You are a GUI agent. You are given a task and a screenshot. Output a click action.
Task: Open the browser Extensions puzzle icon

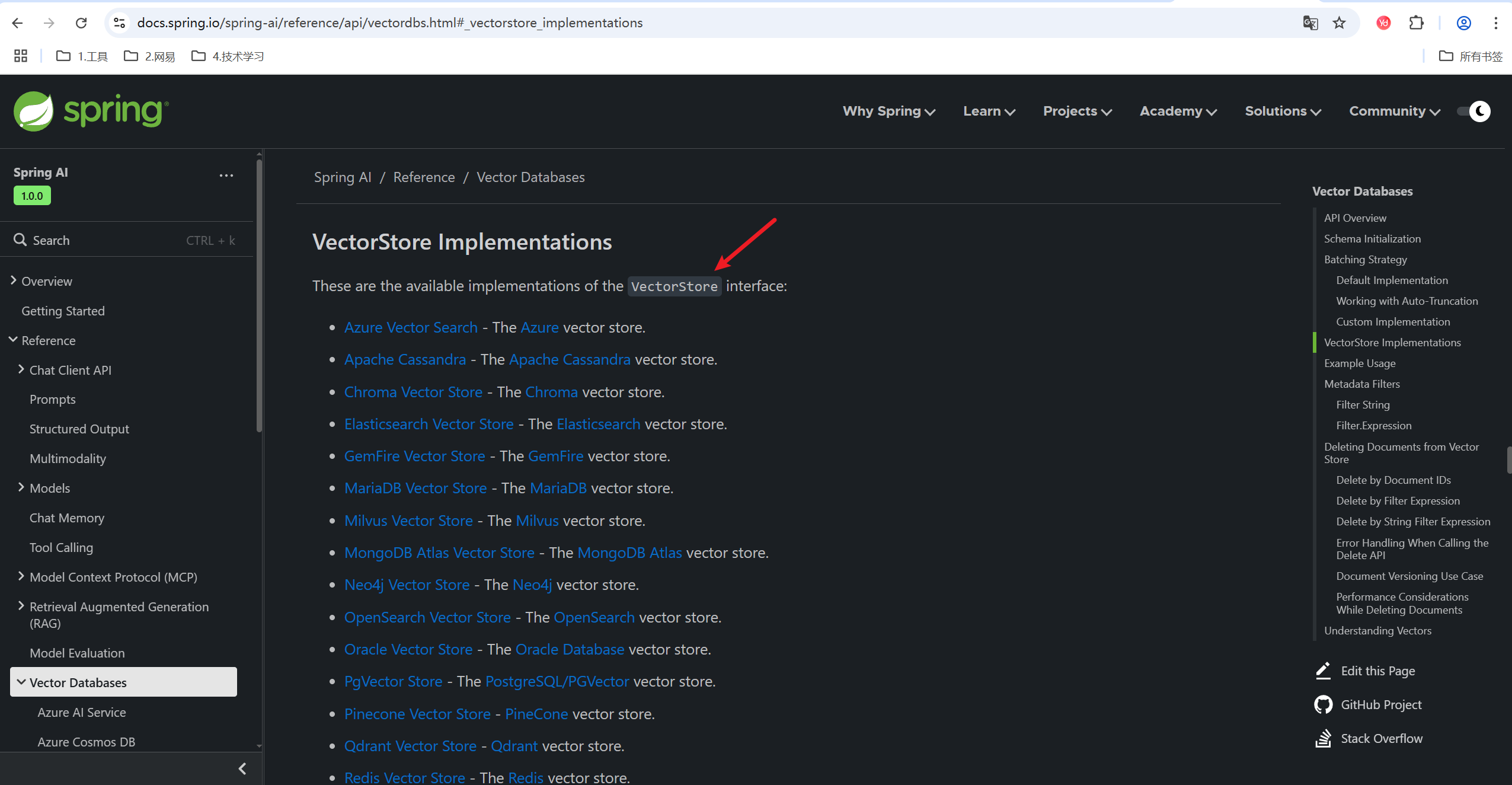click(1416, 23)
